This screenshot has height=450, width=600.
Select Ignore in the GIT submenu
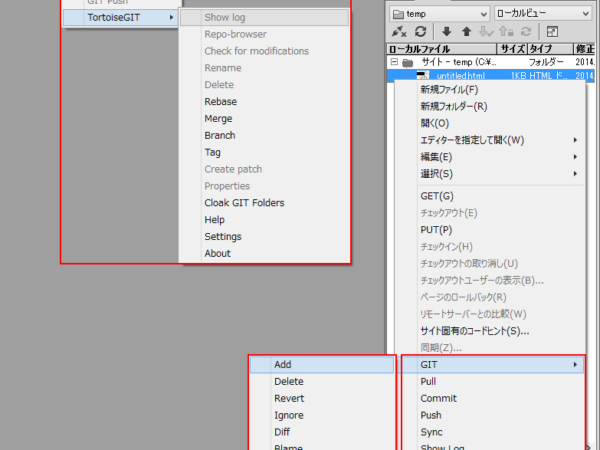[x=289, y=415]
